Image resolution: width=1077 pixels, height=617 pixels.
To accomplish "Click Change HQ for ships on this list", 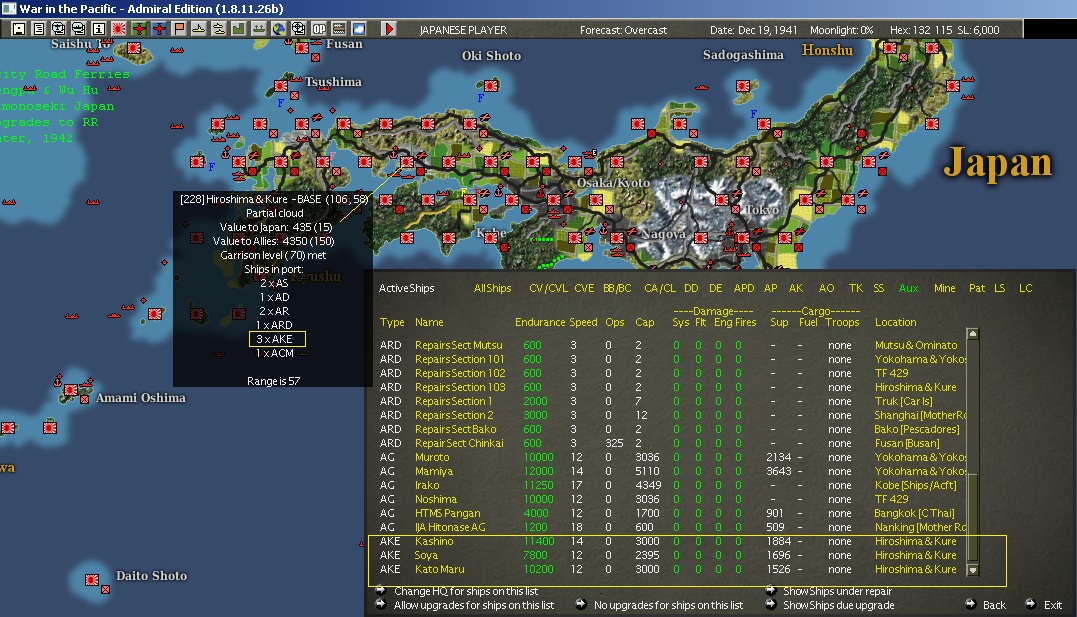I will point(466,591).
